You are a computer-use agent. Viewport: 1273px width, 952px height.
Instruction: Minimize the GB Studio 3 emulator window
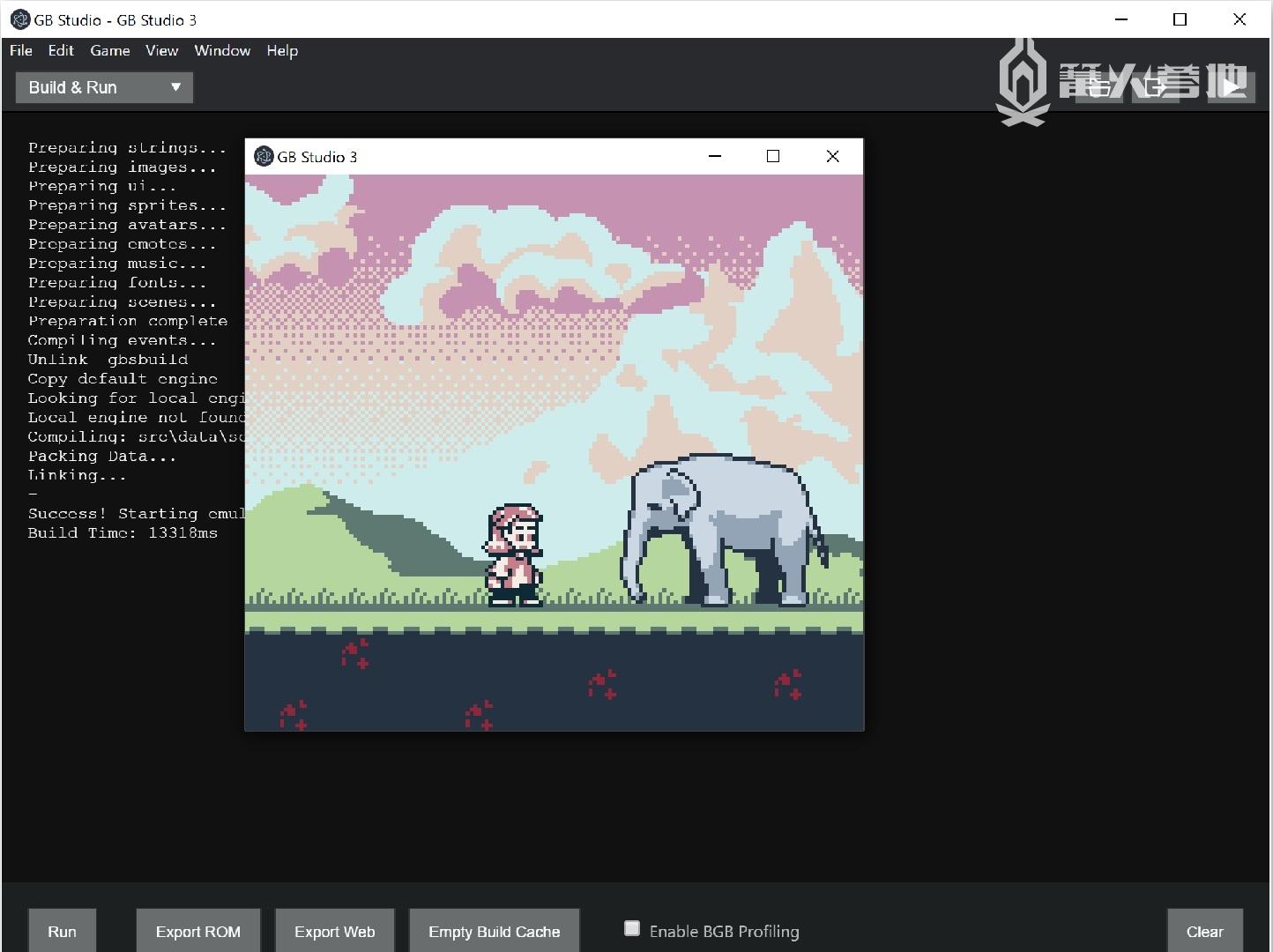(x=715, y=156)
